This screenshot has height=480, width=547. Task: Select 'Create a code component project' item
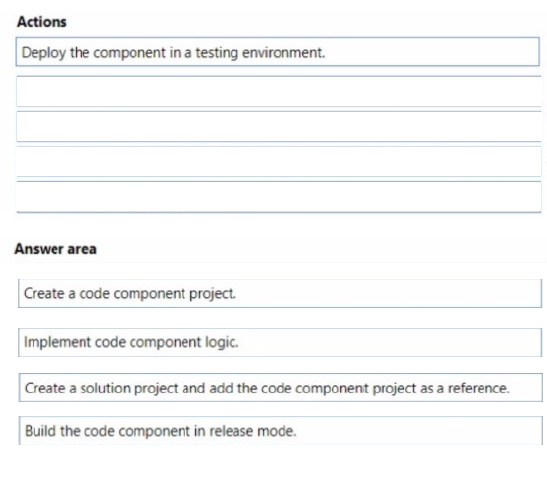coord(280,293)
